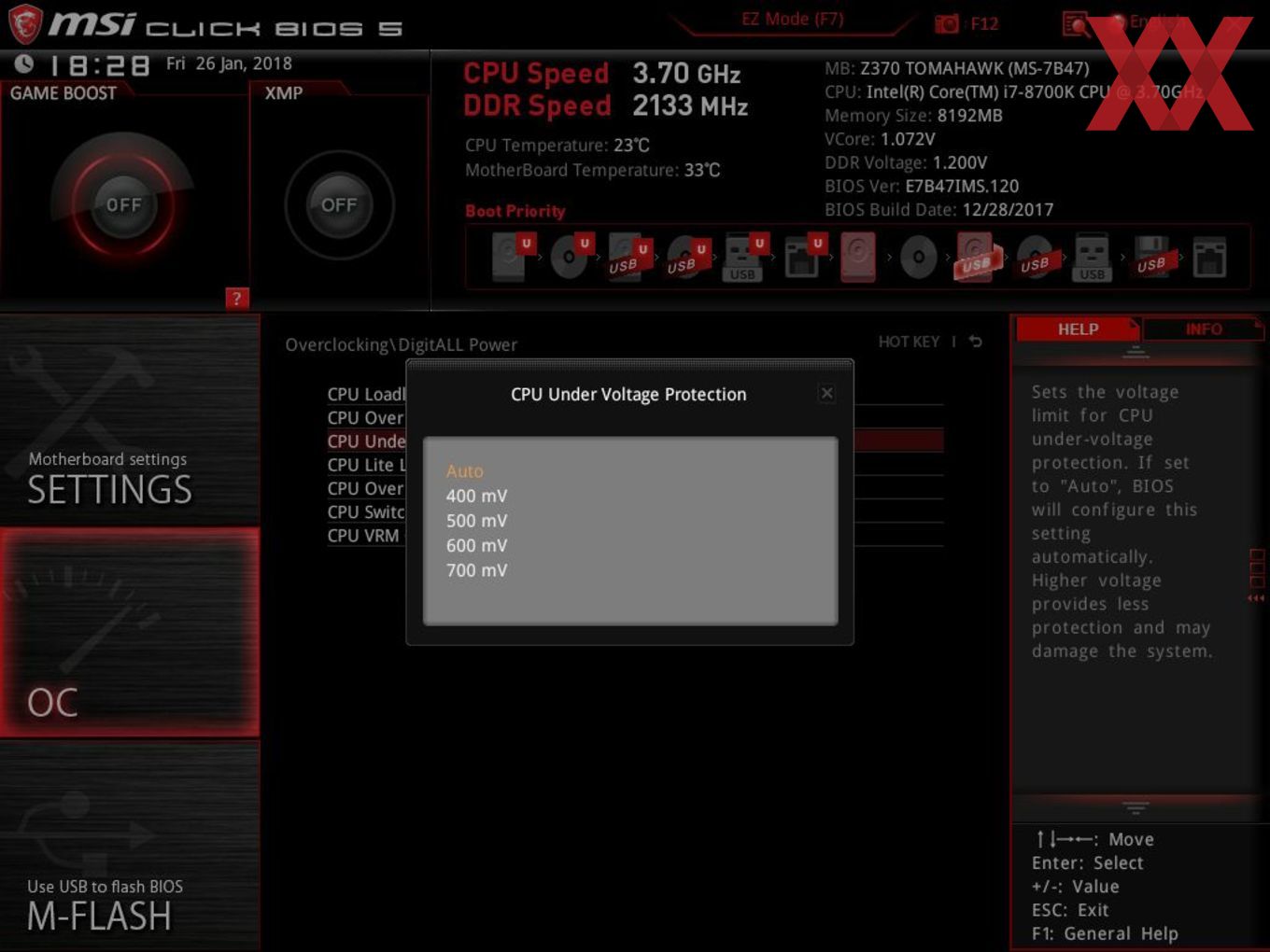Toggle the XMP OFF button

(339, 204)
